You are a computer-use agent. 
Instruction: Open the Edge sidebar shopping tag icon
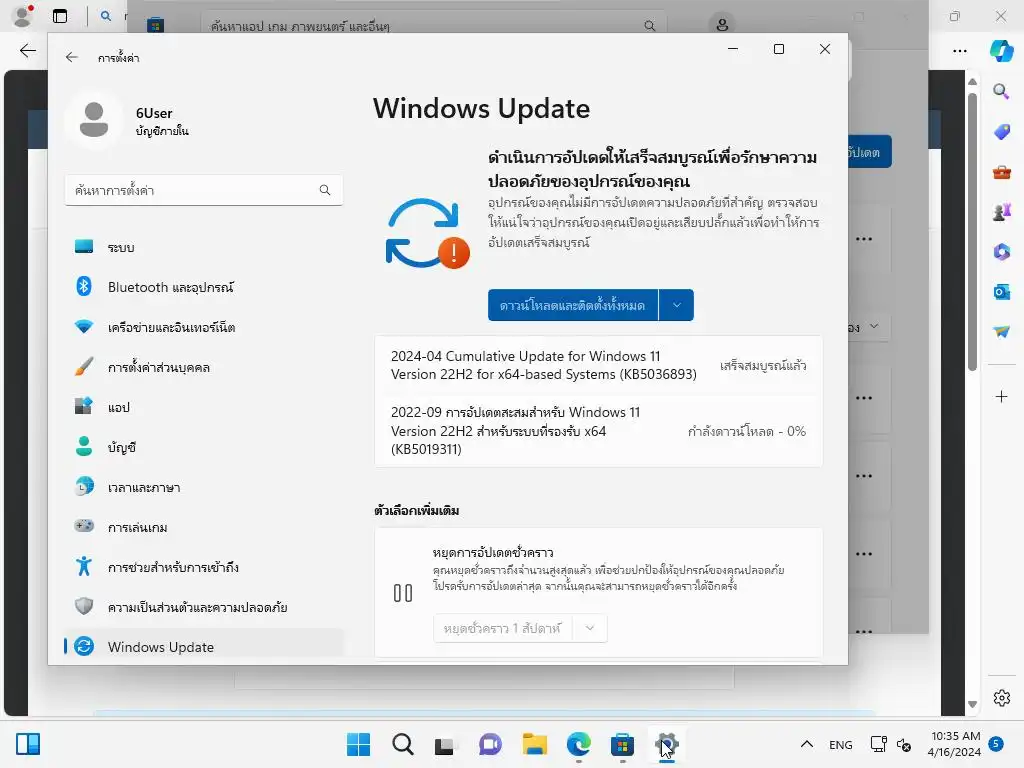[x=1001, y=131]
